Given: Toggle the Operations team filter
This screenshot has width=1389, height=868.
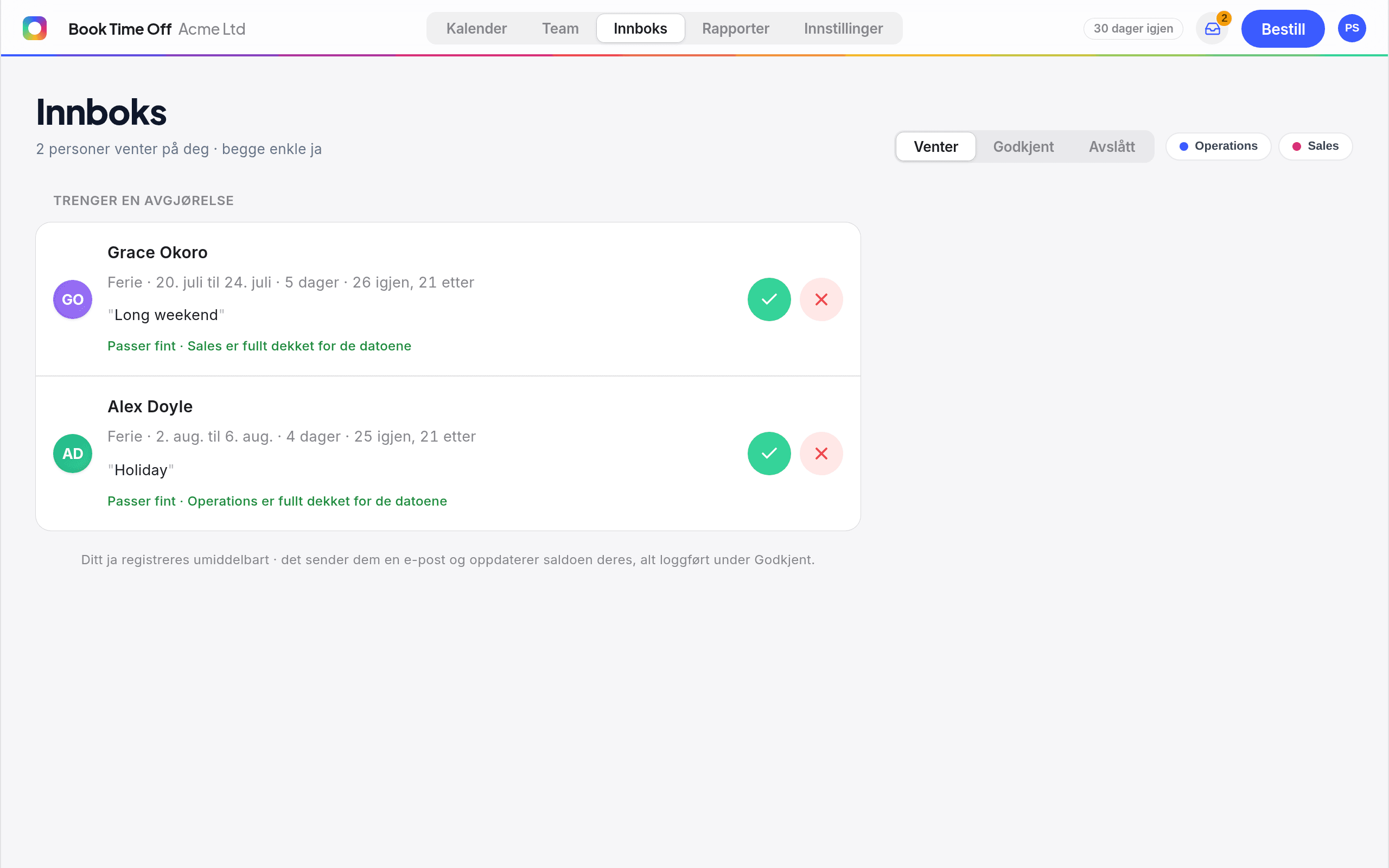Looking at the screenshot, I should click(x=1219, y=146).
